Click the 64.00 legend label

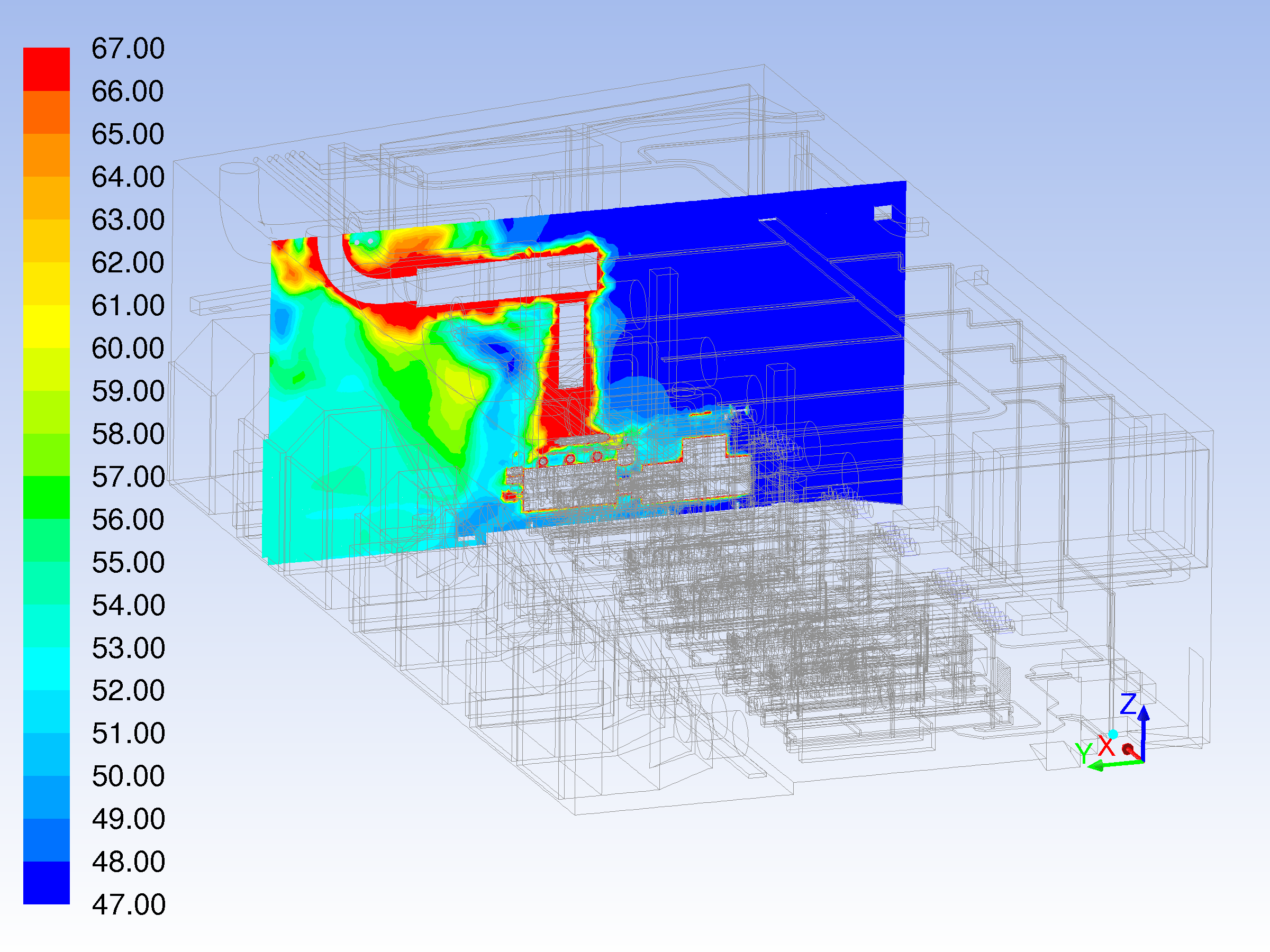pos(128,177)
